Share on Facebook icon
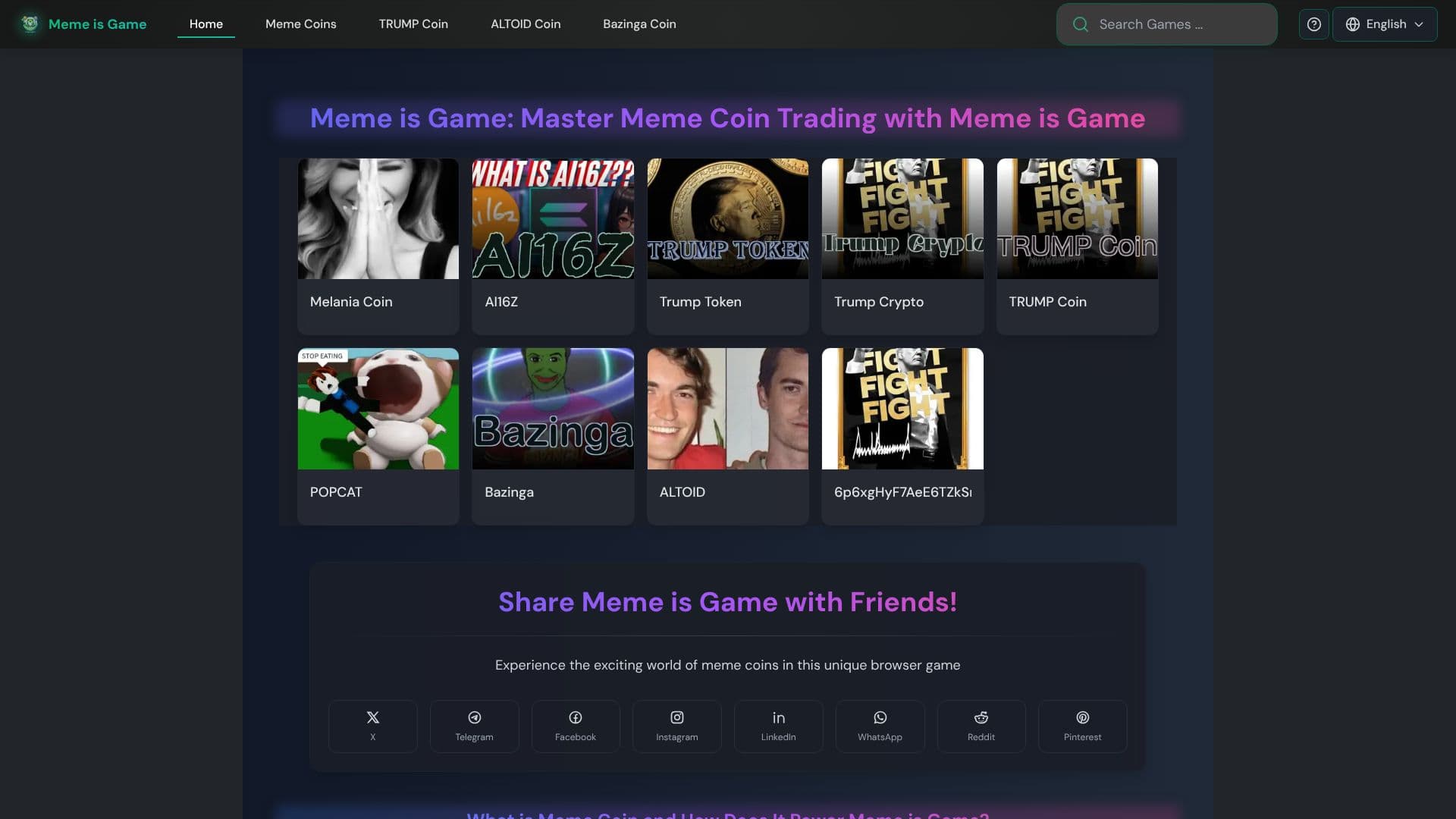1456x819 pixels. click(x=576, y=717)
